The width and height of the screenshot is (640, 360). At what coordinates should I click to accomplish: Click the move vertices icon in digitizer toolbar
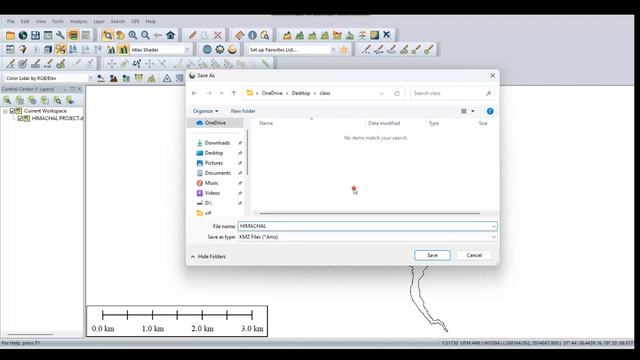click(x=136, y=64)
